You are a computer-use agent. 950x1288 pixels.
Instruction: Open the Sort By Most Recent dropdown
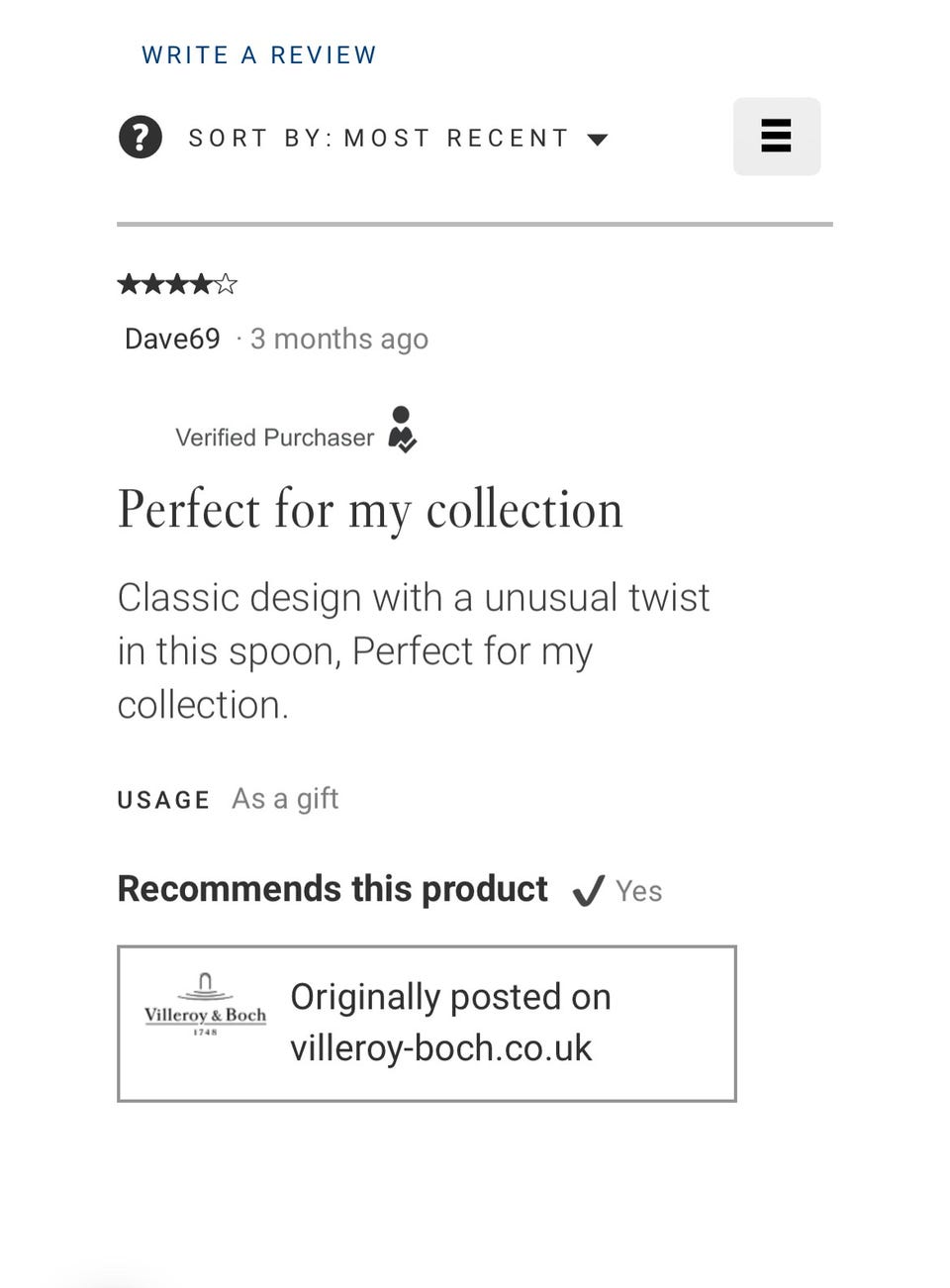point(379,138)
